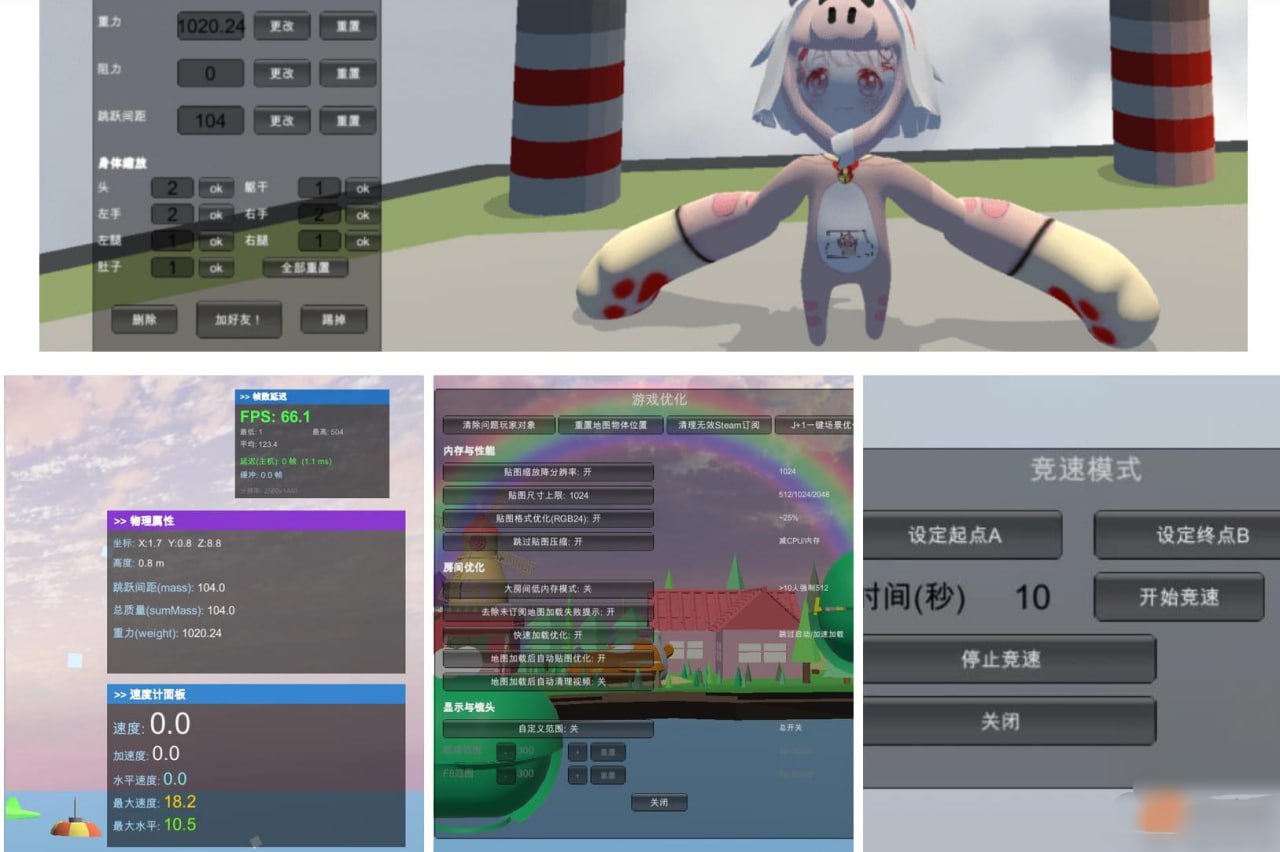
Task: Click 清除问题玩家对象 button
Action: click(498, 425)
